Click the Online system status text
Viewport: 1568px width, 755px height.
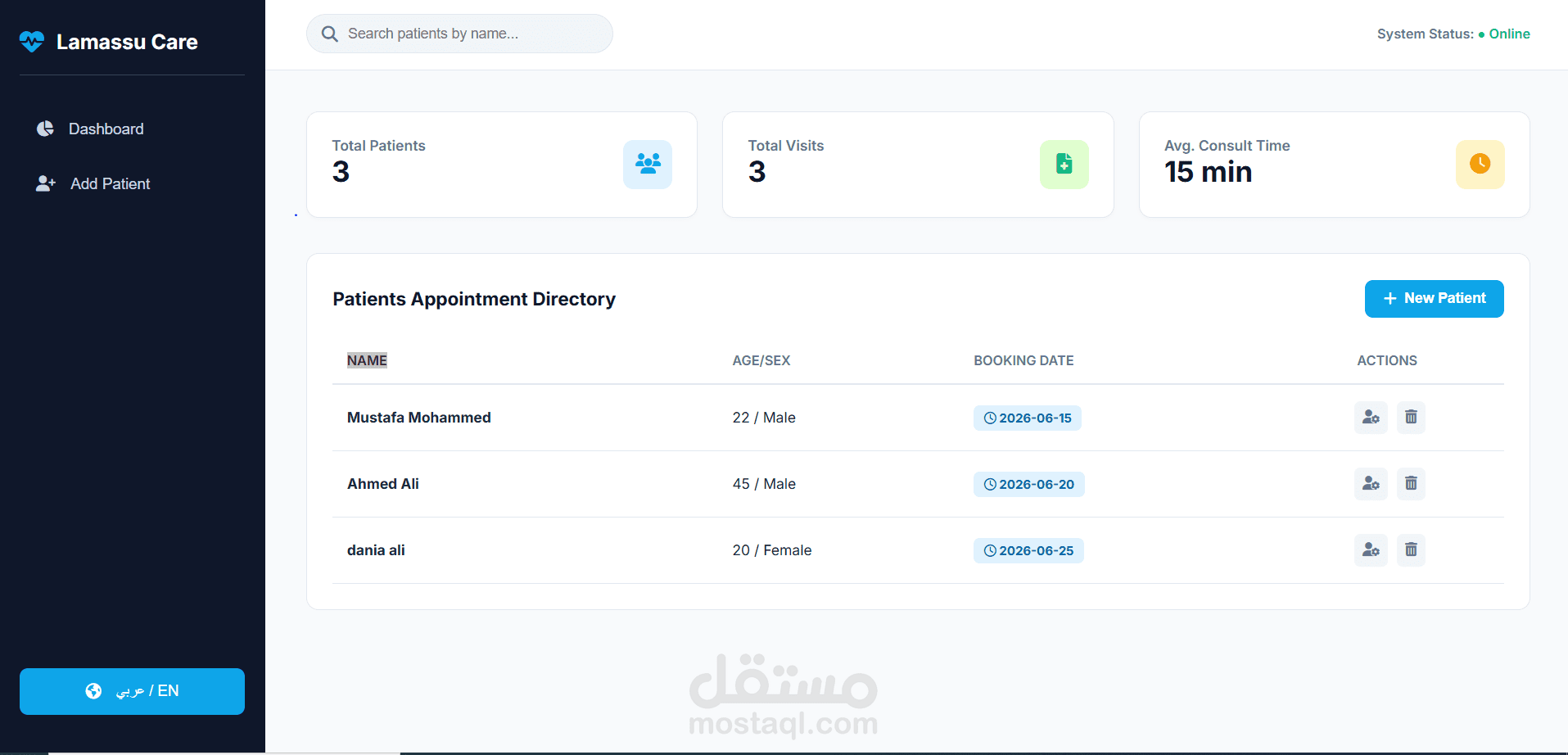click(1509, 34)
